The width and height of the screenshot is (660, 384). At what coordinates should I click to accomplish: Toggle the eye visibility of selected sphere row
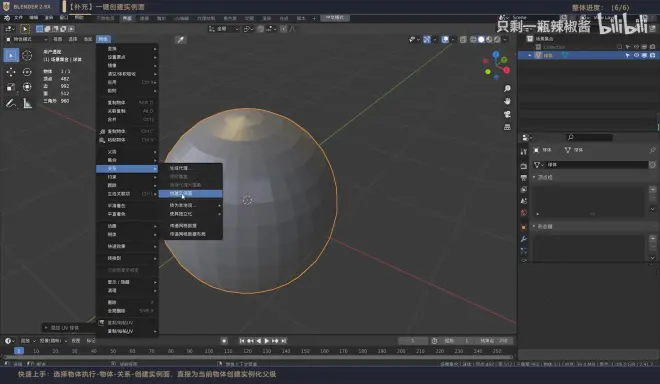click(636, 56)
